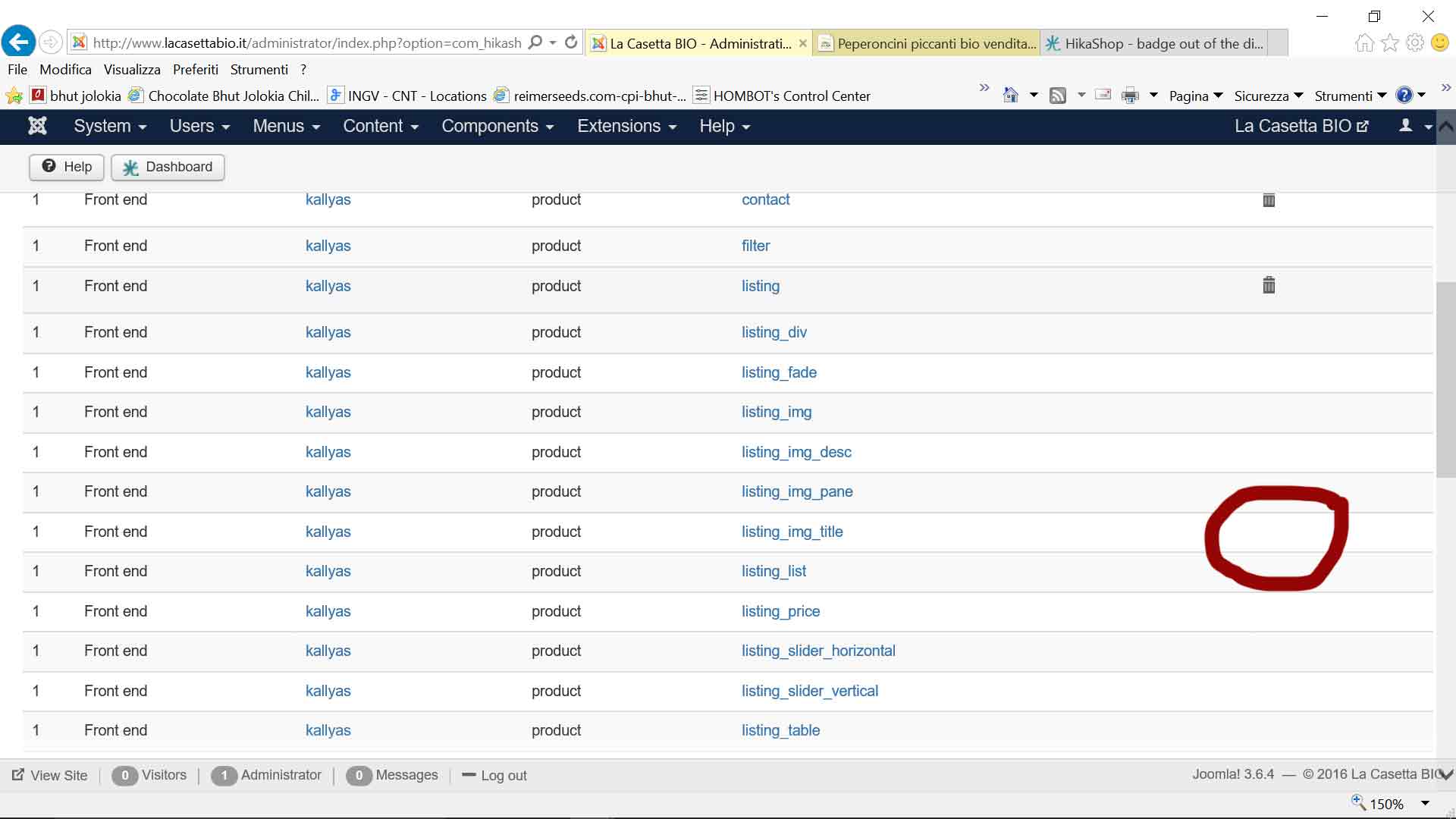Open the Pagina toolbar dropdown

coord(1196,96)
